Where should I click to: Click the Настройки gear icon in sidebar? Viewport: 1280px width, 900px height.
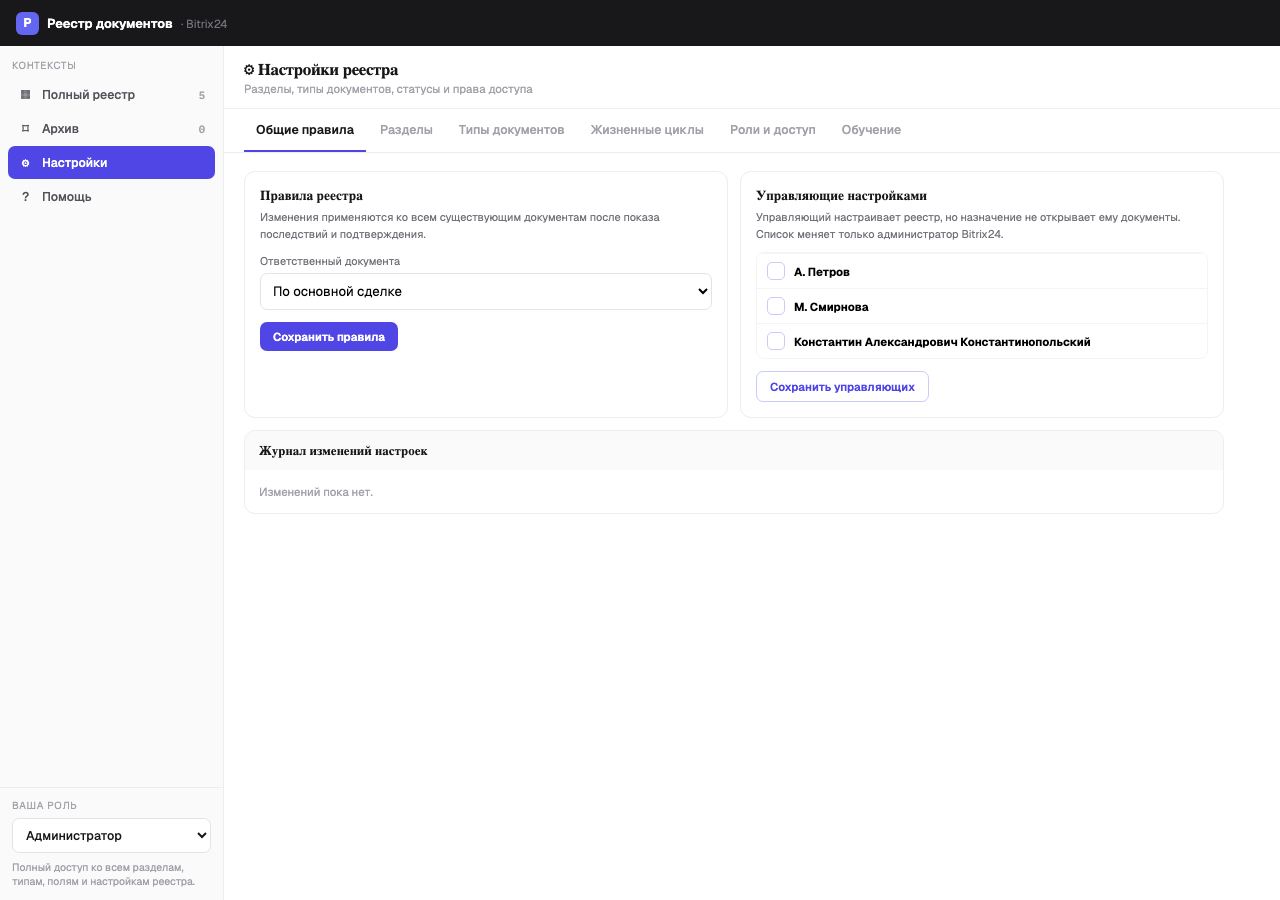click(x=26, y=163)
